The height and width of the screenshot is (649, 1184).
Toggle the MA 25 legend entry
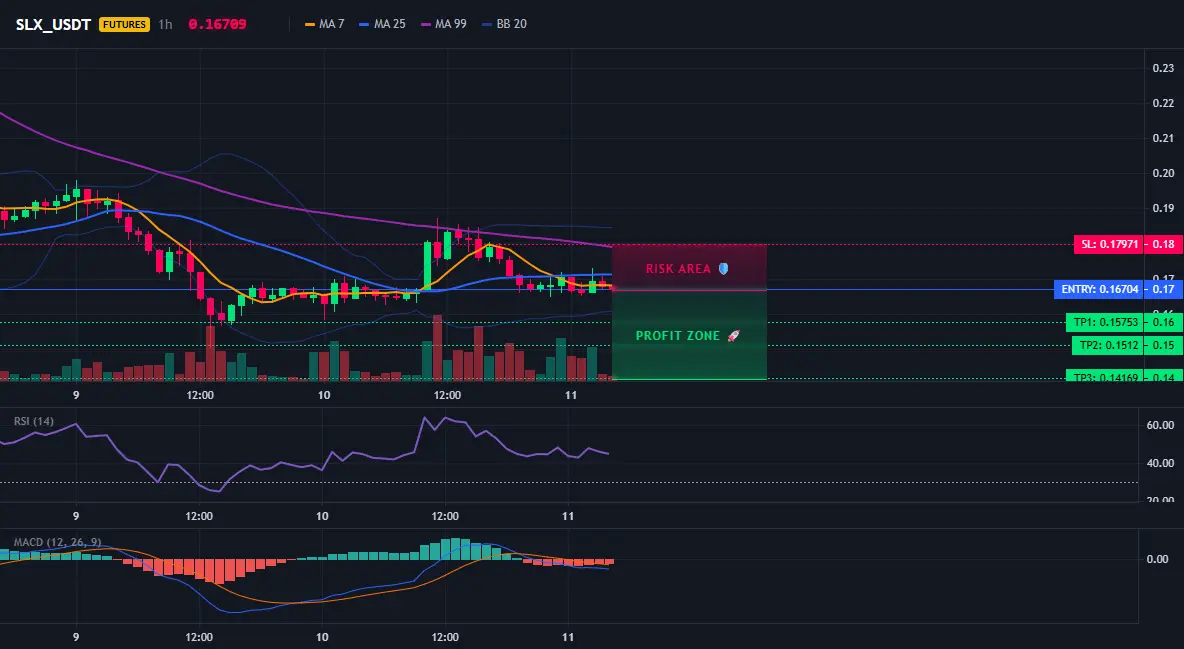[383, 24]
